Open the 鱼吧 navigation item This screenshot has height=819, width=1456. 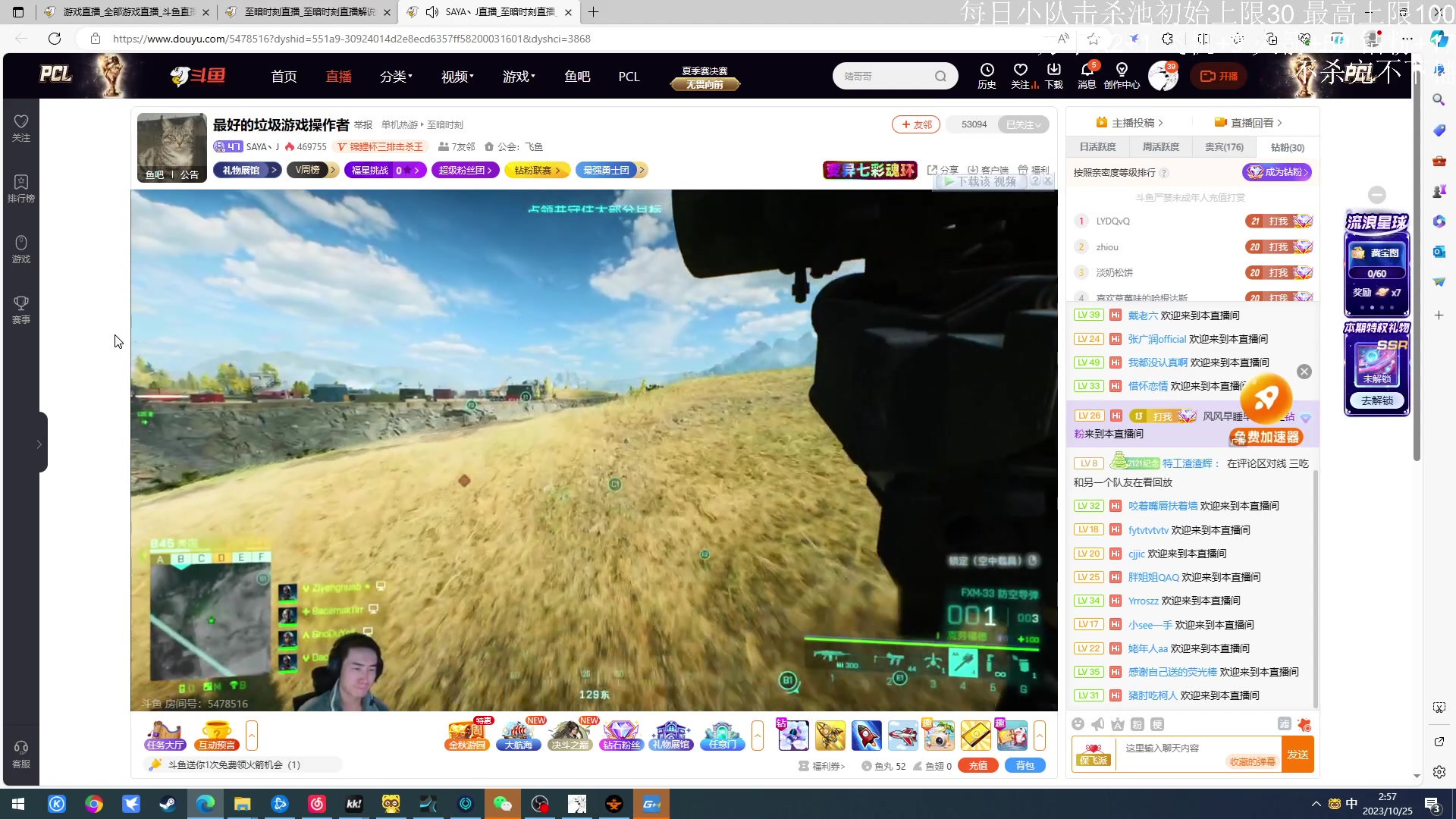click(x=577, y=77)
